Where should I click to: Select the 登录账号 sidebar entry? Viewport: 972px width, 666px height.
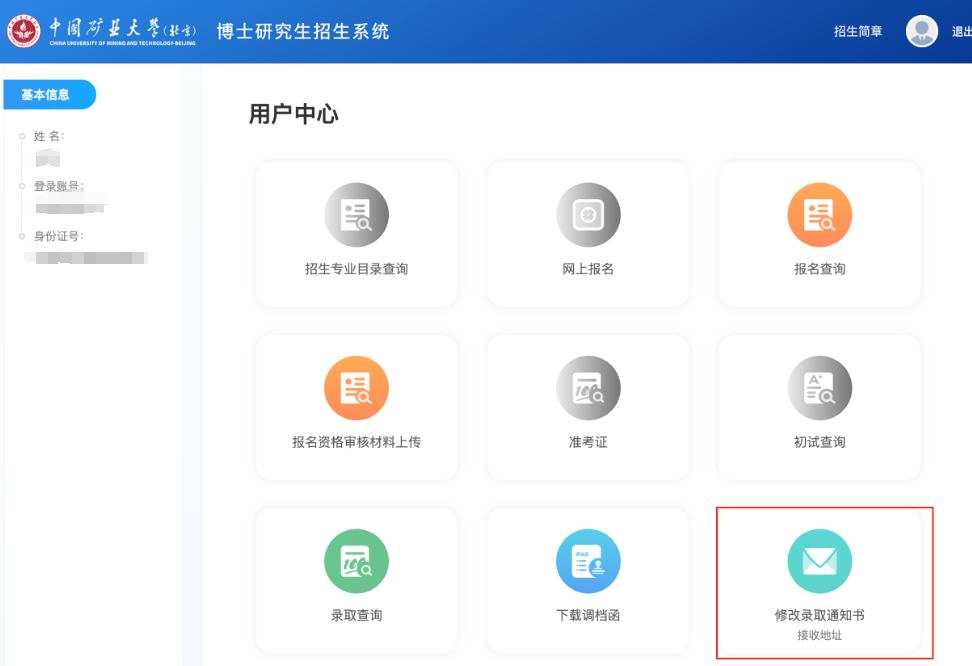[59, 186]
